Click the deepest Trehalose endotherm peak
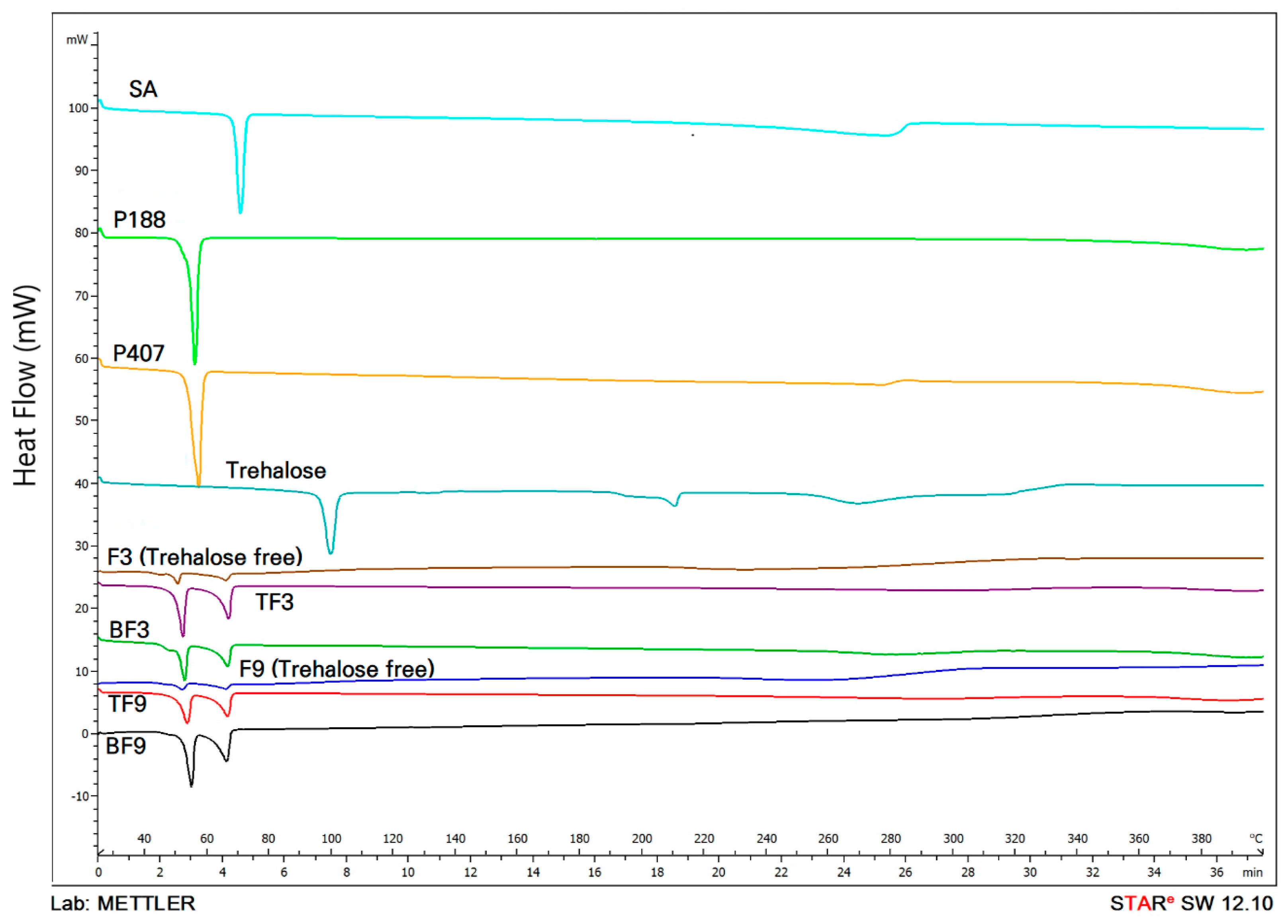1288x924 pixels. tap(331, 552)
